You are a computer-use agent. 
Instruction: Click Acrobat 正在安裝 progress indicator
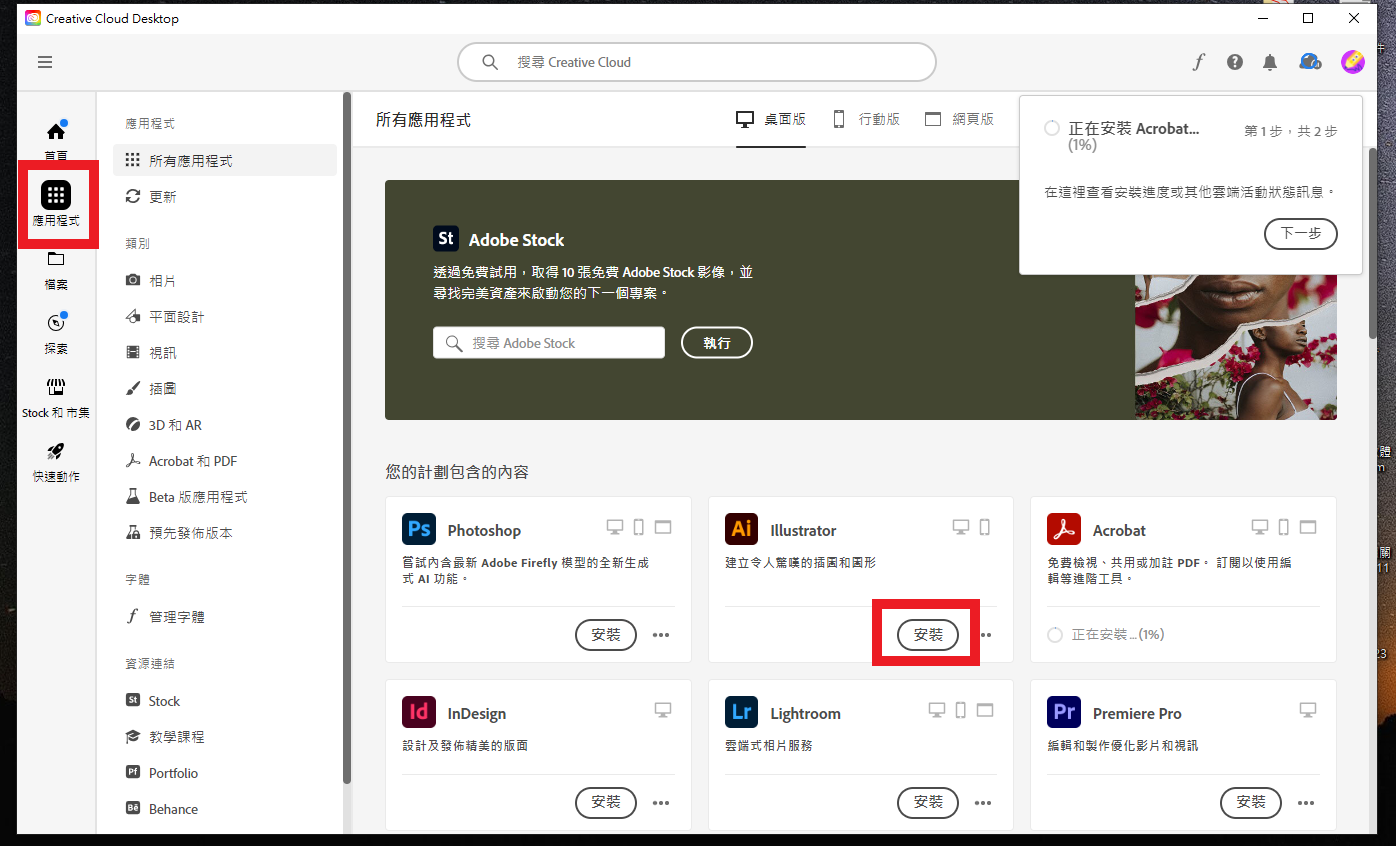pyautogui.click(x=1106, y=635)
